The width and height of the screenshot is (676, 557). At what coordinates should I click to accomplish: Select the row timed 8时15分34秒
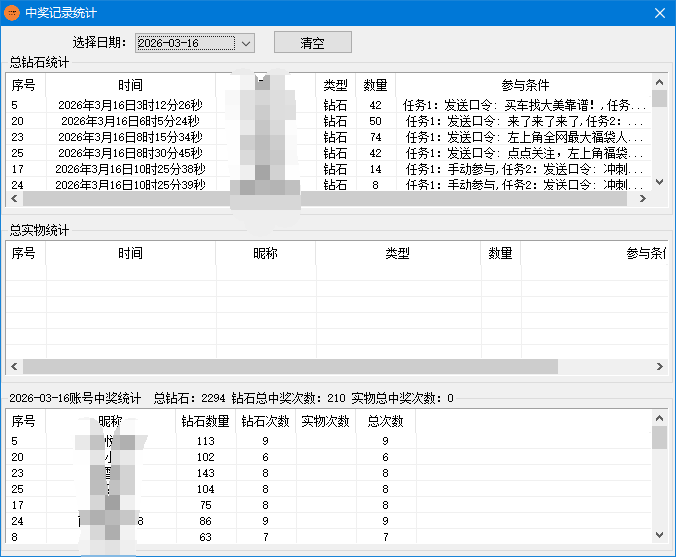click(x=130, y=137)
